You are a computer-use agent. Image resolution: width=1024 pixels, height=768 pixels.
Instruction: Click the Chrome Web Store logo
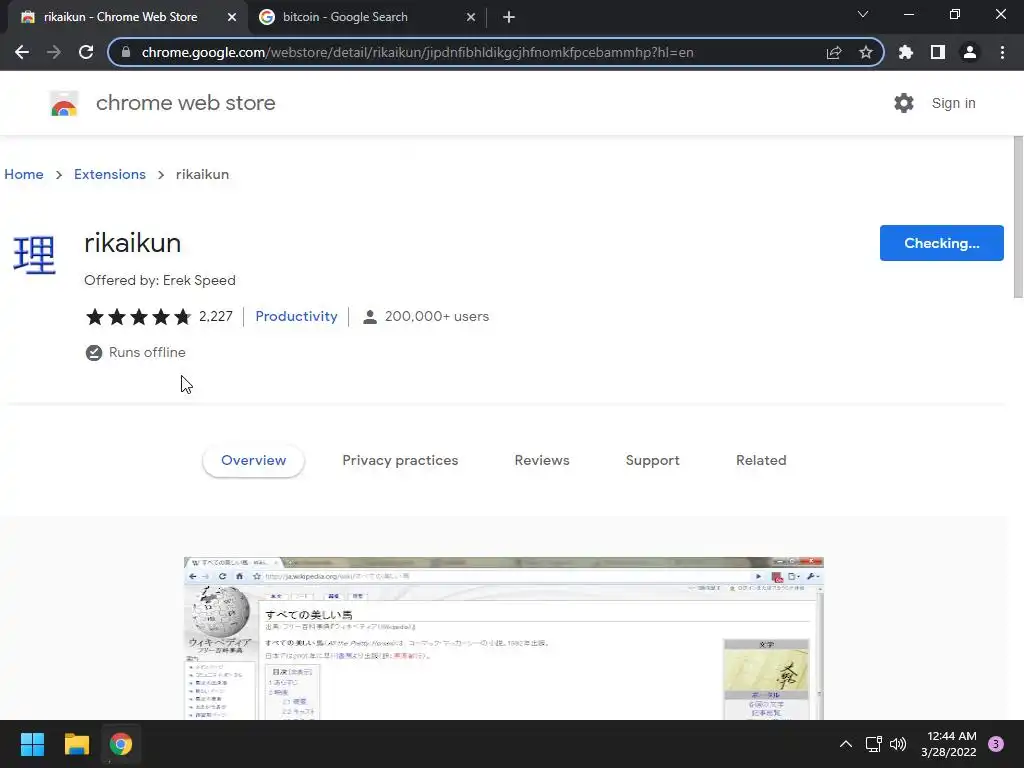(x=64, y=103)
